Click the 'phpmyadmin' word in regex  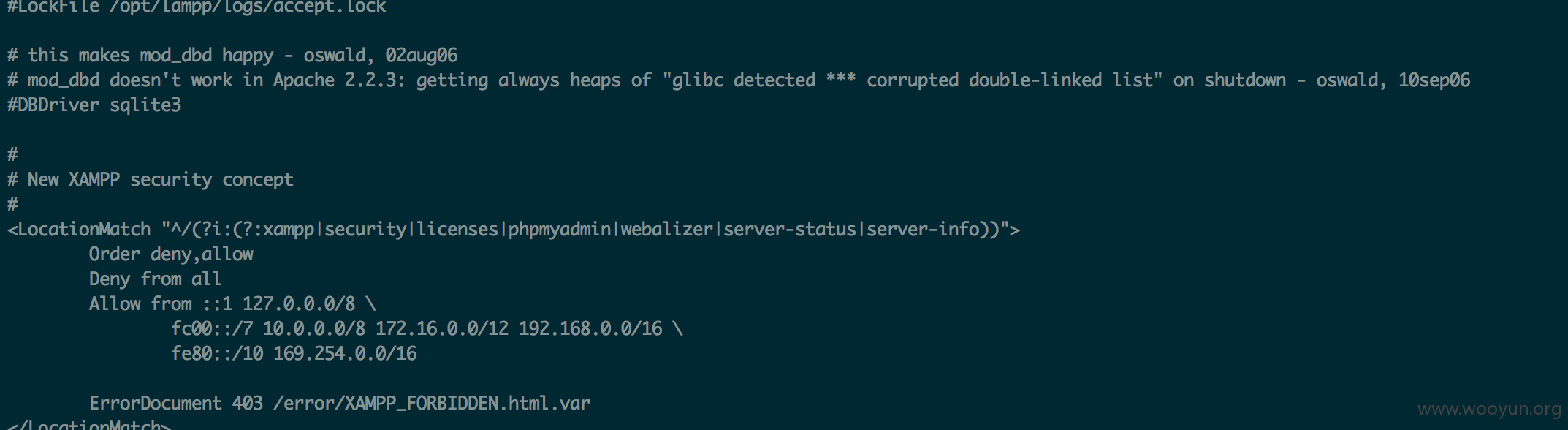click(x=560, y=230)
